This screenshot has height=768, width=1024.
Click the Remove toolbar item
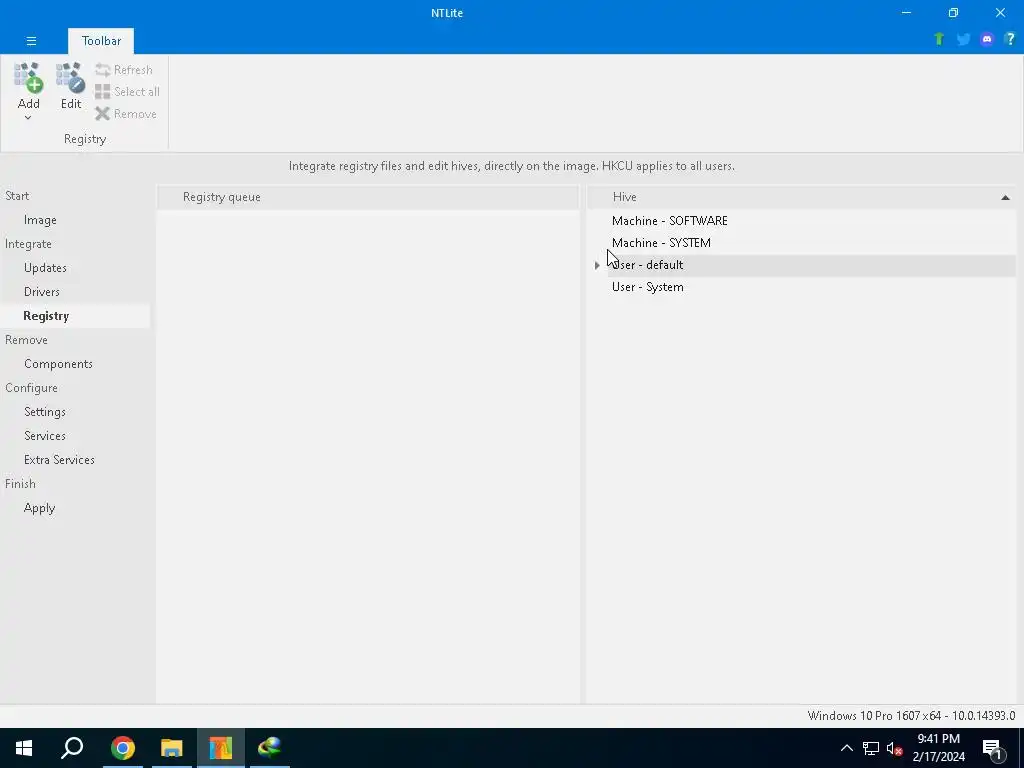(126, 114)
